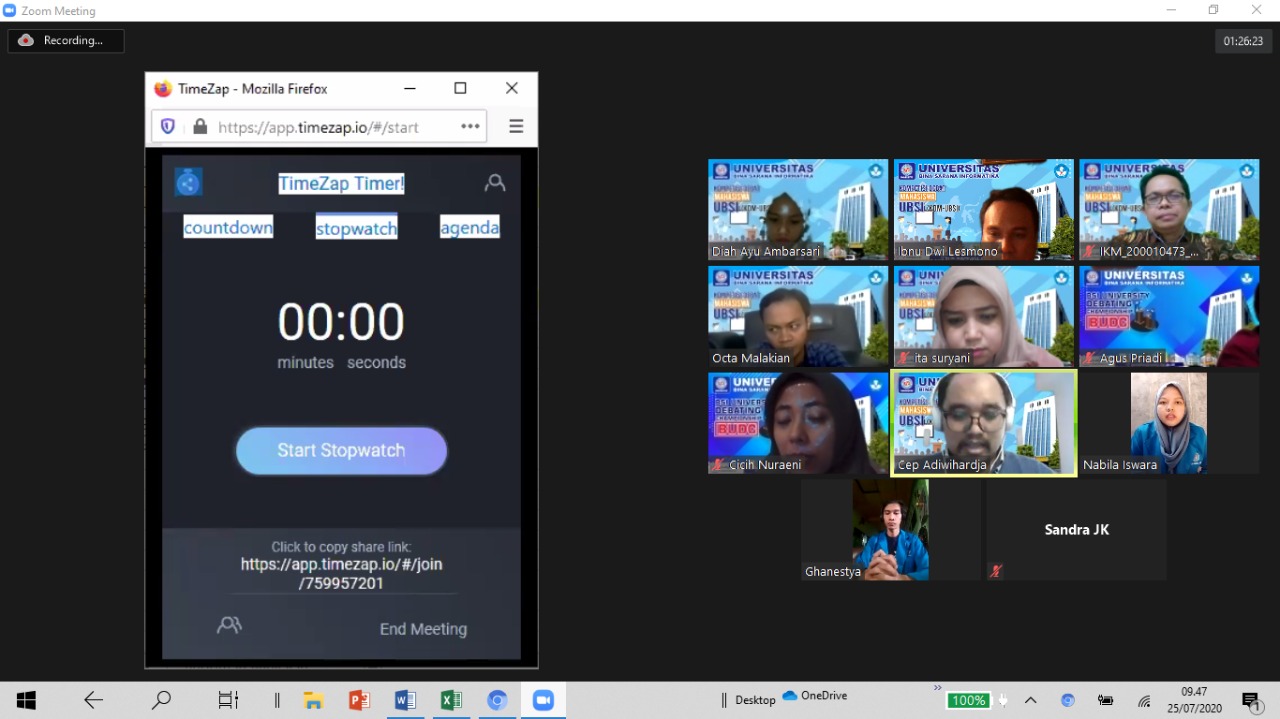The width and height of the screenshot is (1280, 719).
Task: Open Word from taskbar
Action: tap(405, 701)
